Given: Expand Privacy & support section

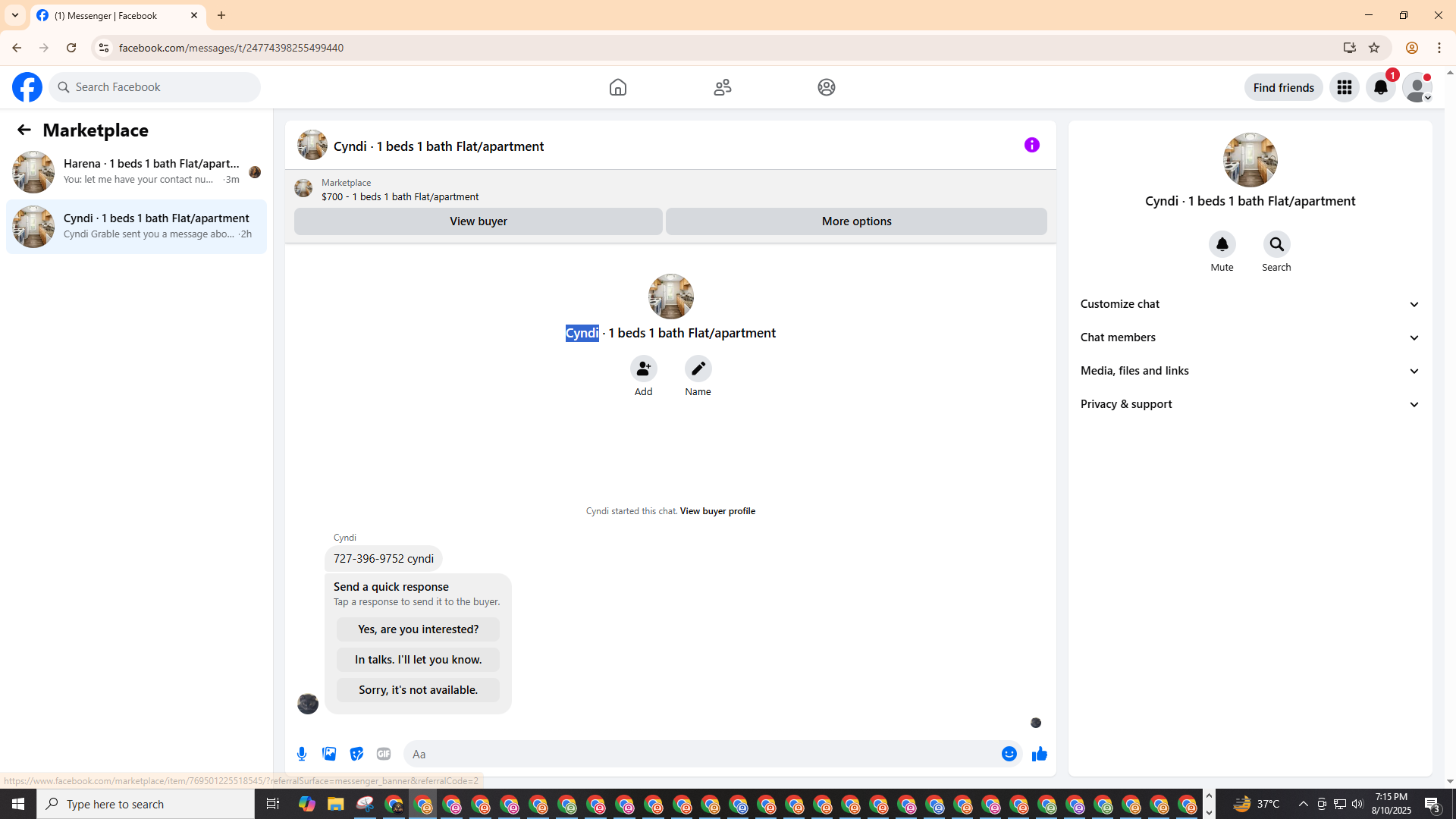Looking at the screenshot, I should click(1250, 404).
